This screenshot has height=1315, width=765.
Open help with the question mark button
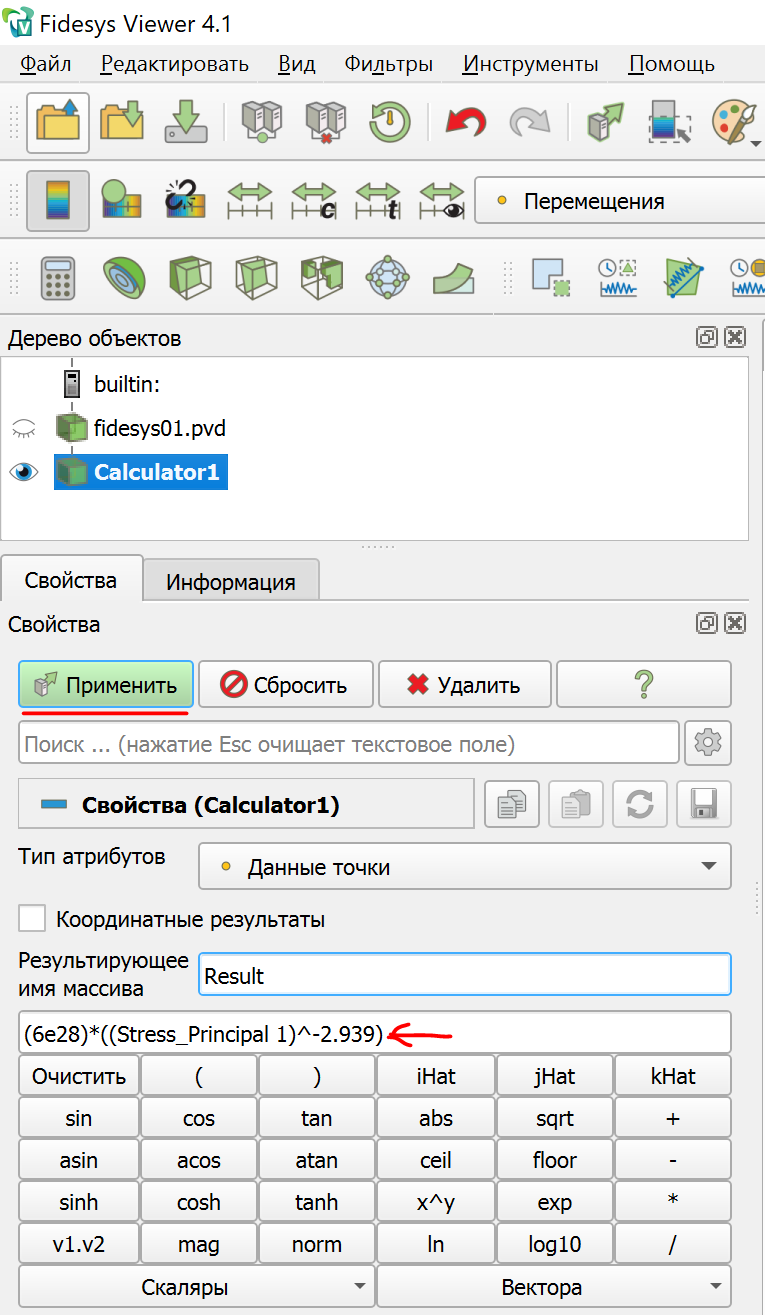[x=644, y=685]
